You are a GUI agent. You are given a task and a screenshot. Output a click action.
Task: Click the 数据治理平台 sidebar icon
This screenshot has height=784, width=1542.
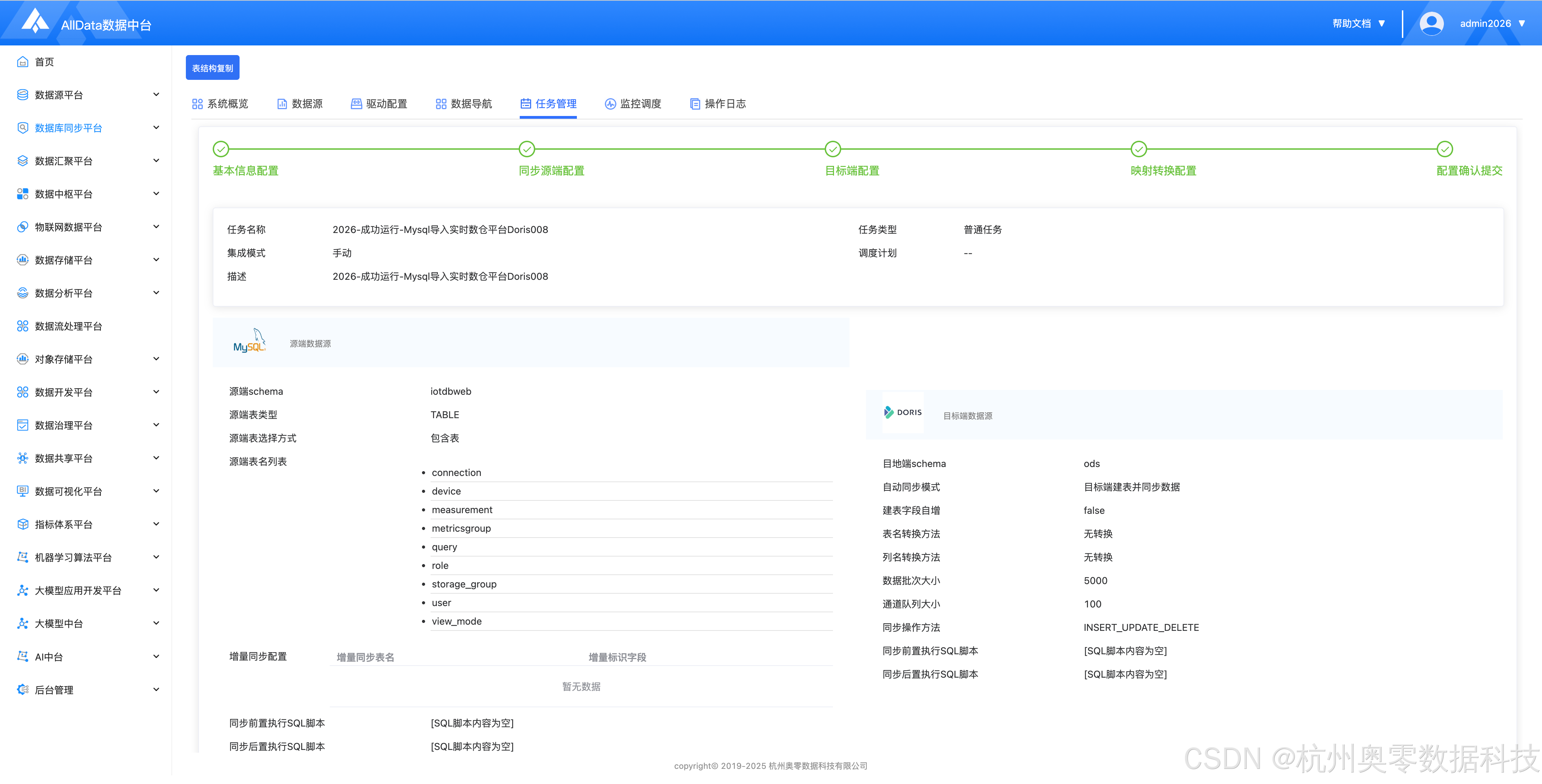pyautogui.click(x=23, y=425)
